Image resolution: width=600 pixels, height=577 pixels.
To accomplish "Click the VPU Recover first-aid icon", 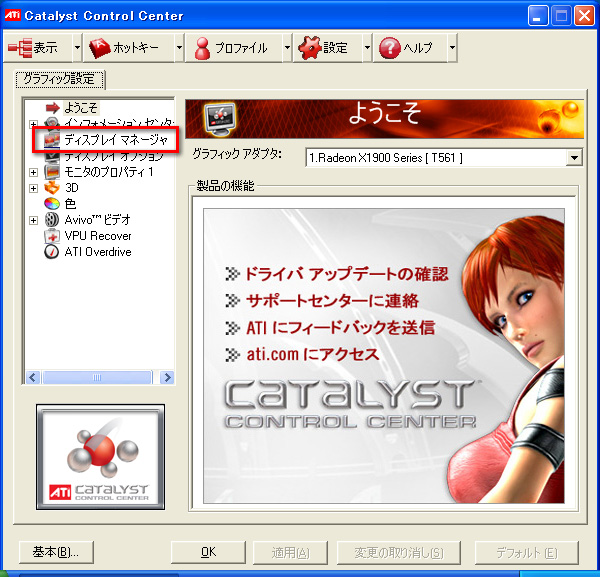I will [x=52, y=236].
